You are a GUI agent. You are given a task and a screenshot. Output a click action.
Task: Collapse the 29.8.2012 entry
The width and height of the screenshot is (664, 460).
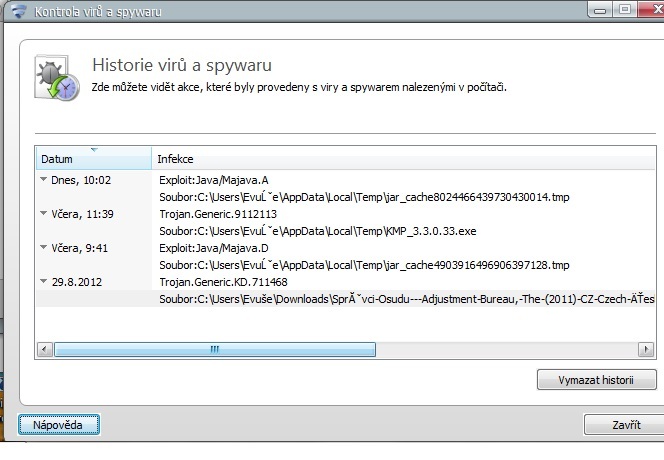44,282
